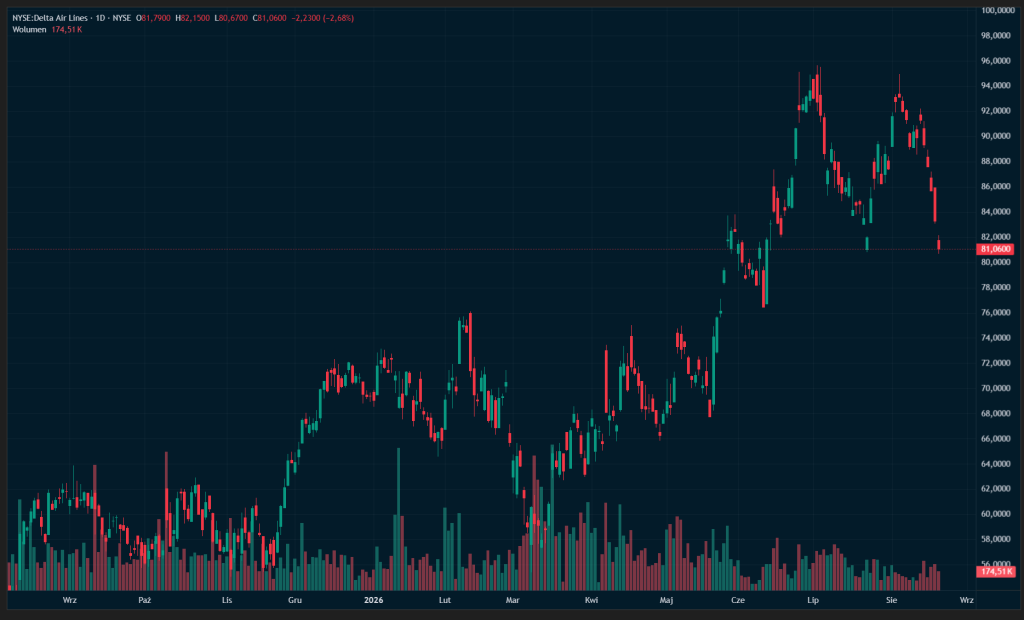Viewport: 1024px width, 620px height.
Task: Select the open value O81,7900
Action: tap(153, 18)
